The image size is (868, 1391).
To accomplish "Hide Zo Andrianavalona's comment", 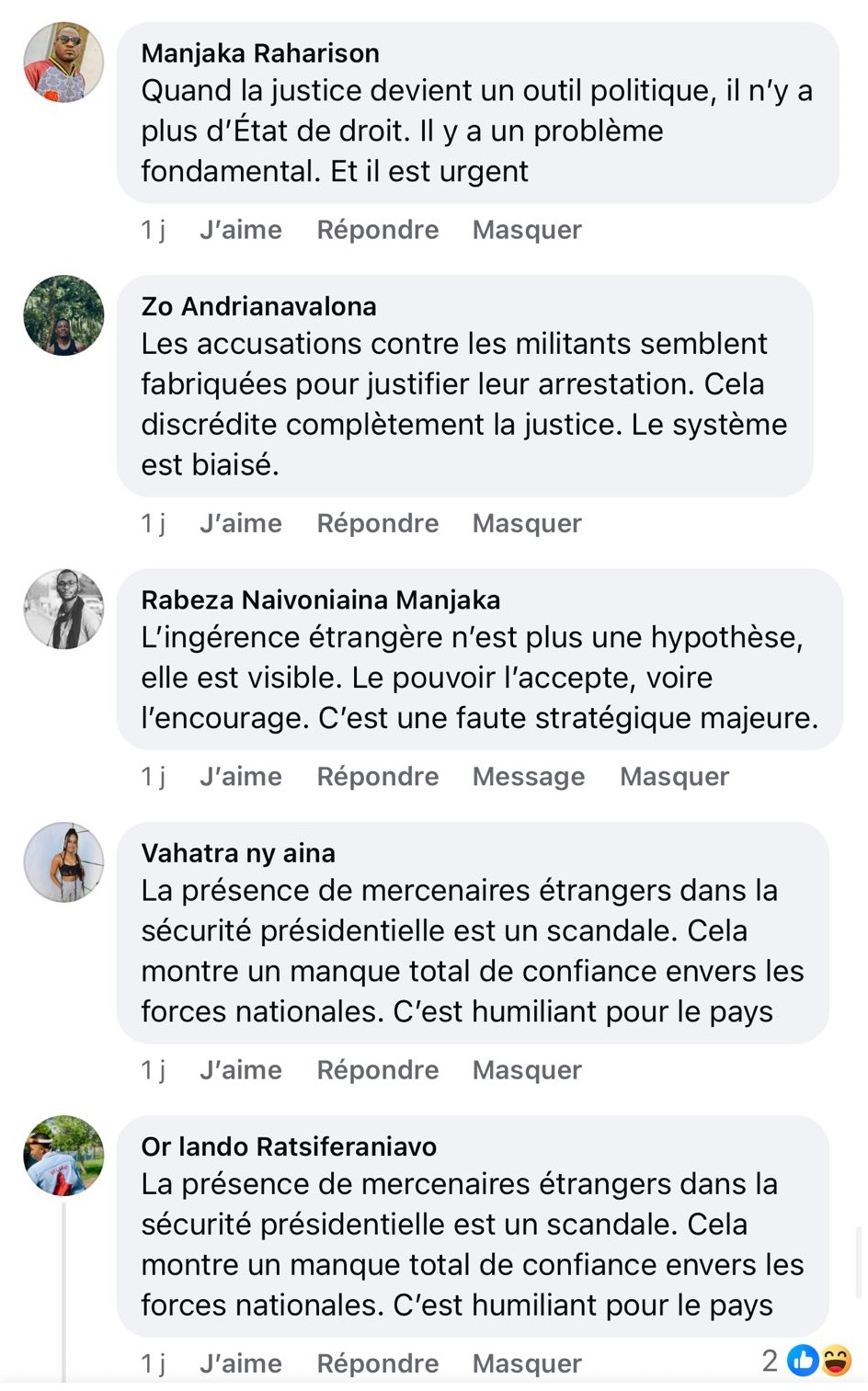I will click(527, 523).
